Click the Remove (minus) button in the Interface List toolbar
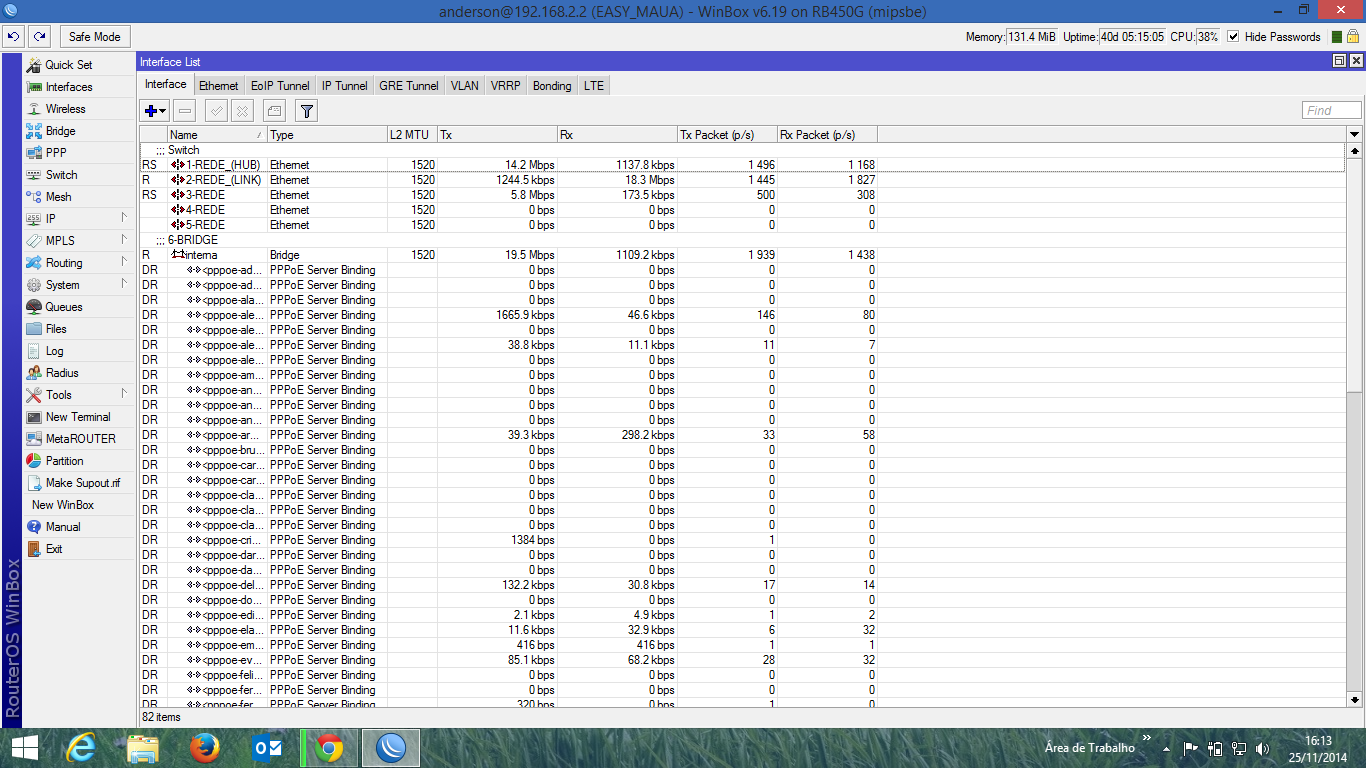 (x=185, y=111)
